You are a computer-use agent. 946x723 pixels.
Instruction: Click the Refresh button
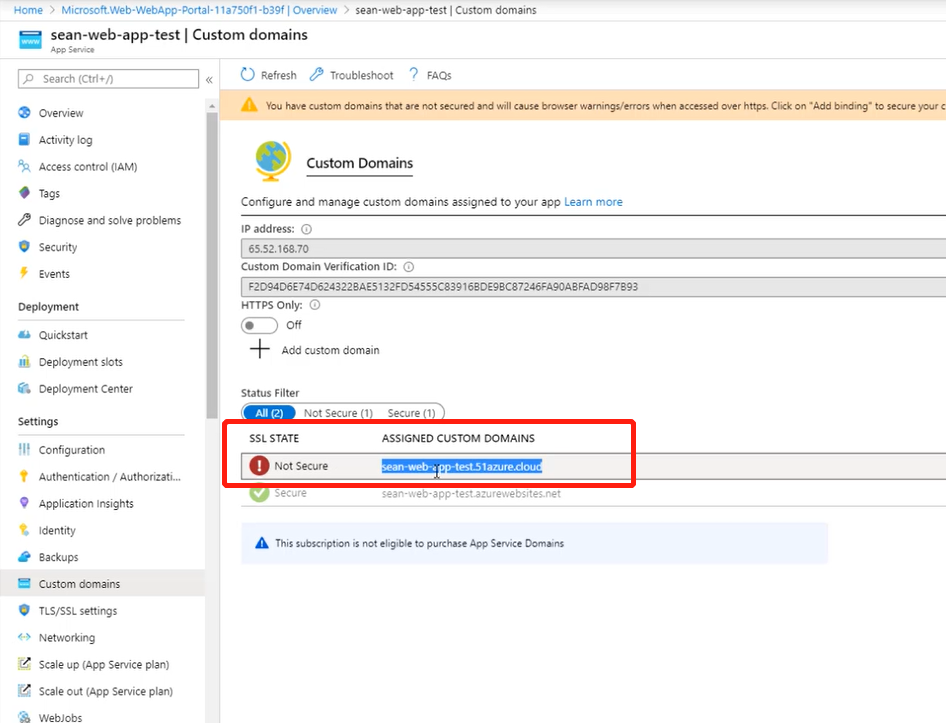click(268, 75)
